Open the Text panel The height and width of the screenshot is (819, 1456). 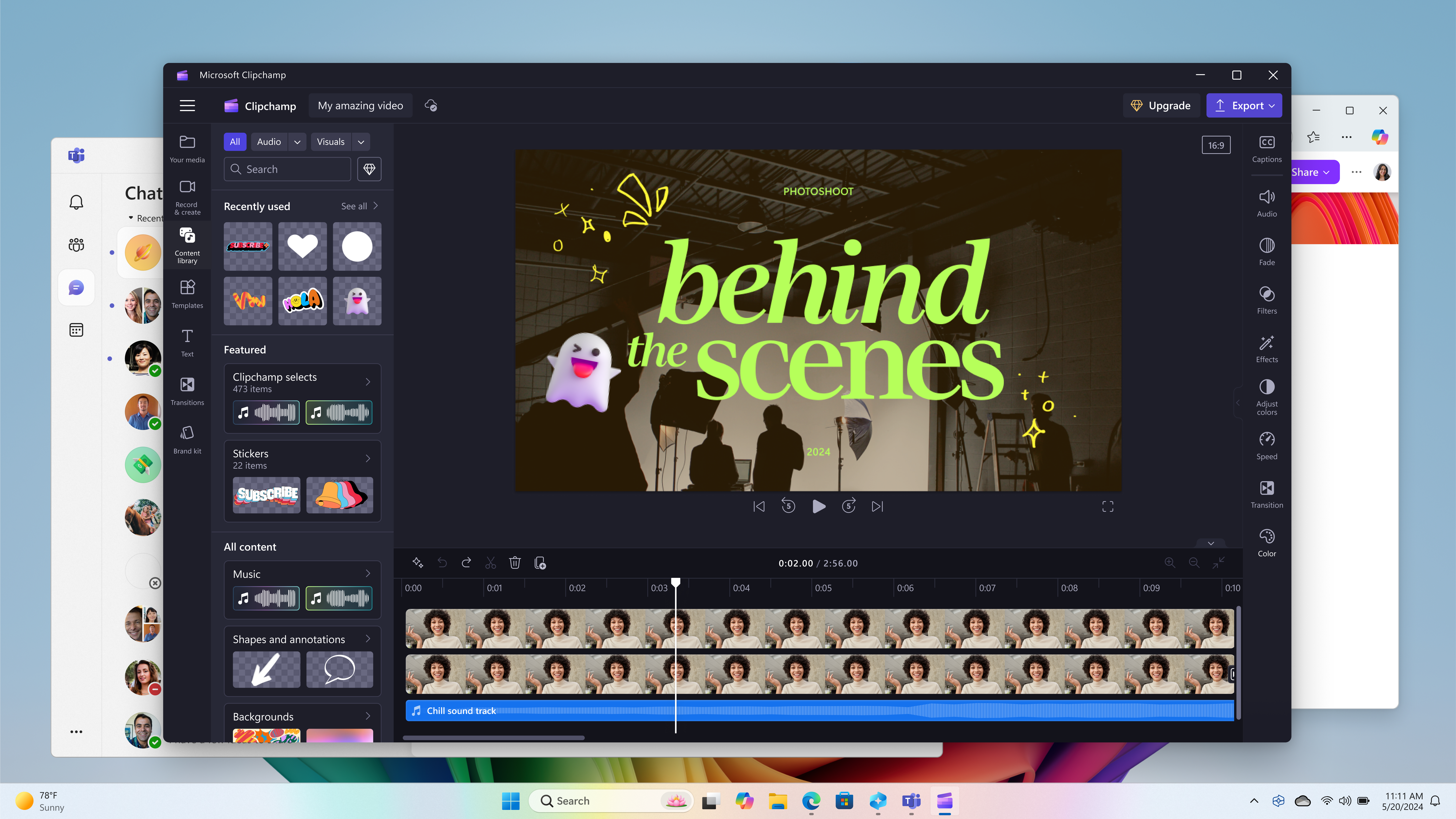coord(187,343)
